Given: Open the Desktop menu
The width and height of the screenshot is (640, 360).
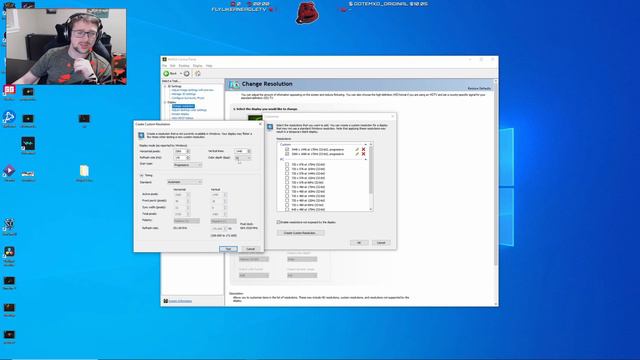Looking at the screenshot, I should click(x=184, y=66).
